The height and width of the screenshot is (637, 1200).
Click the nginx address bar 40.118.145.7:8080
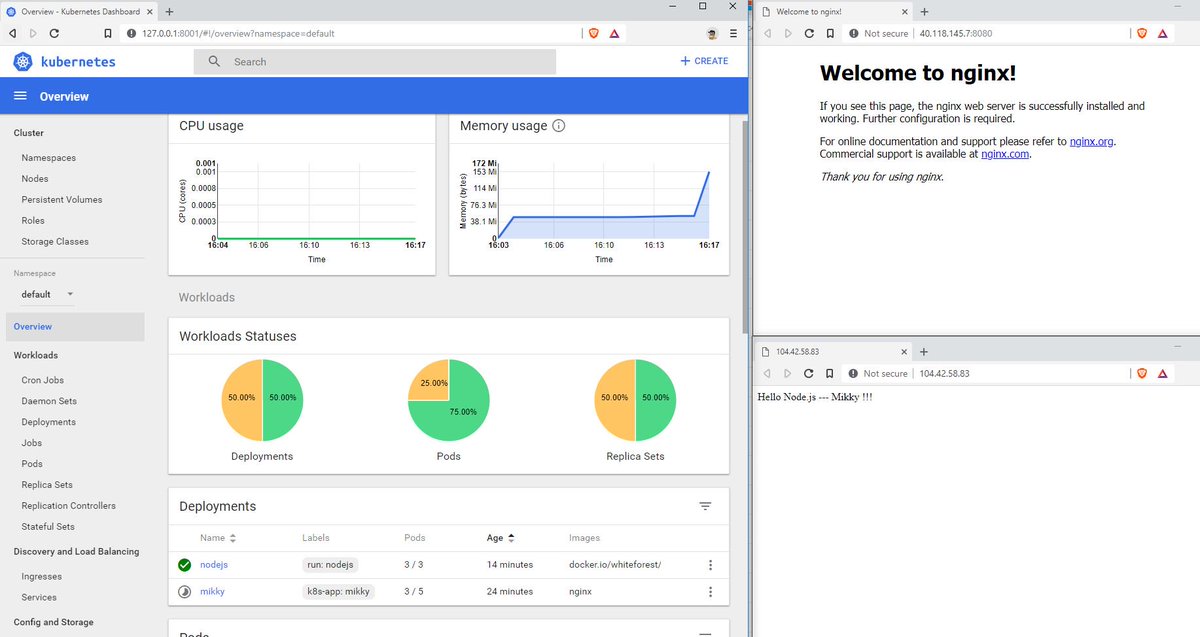point(956,33)
